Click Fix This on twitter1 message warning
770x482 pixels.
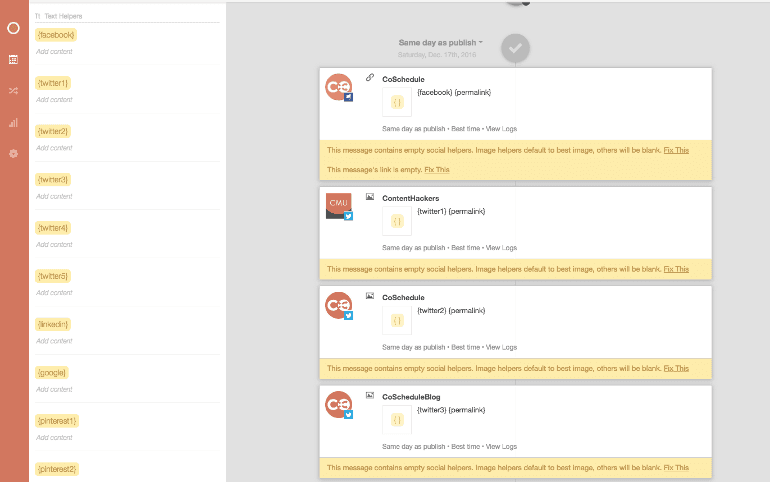coord(676,269)
